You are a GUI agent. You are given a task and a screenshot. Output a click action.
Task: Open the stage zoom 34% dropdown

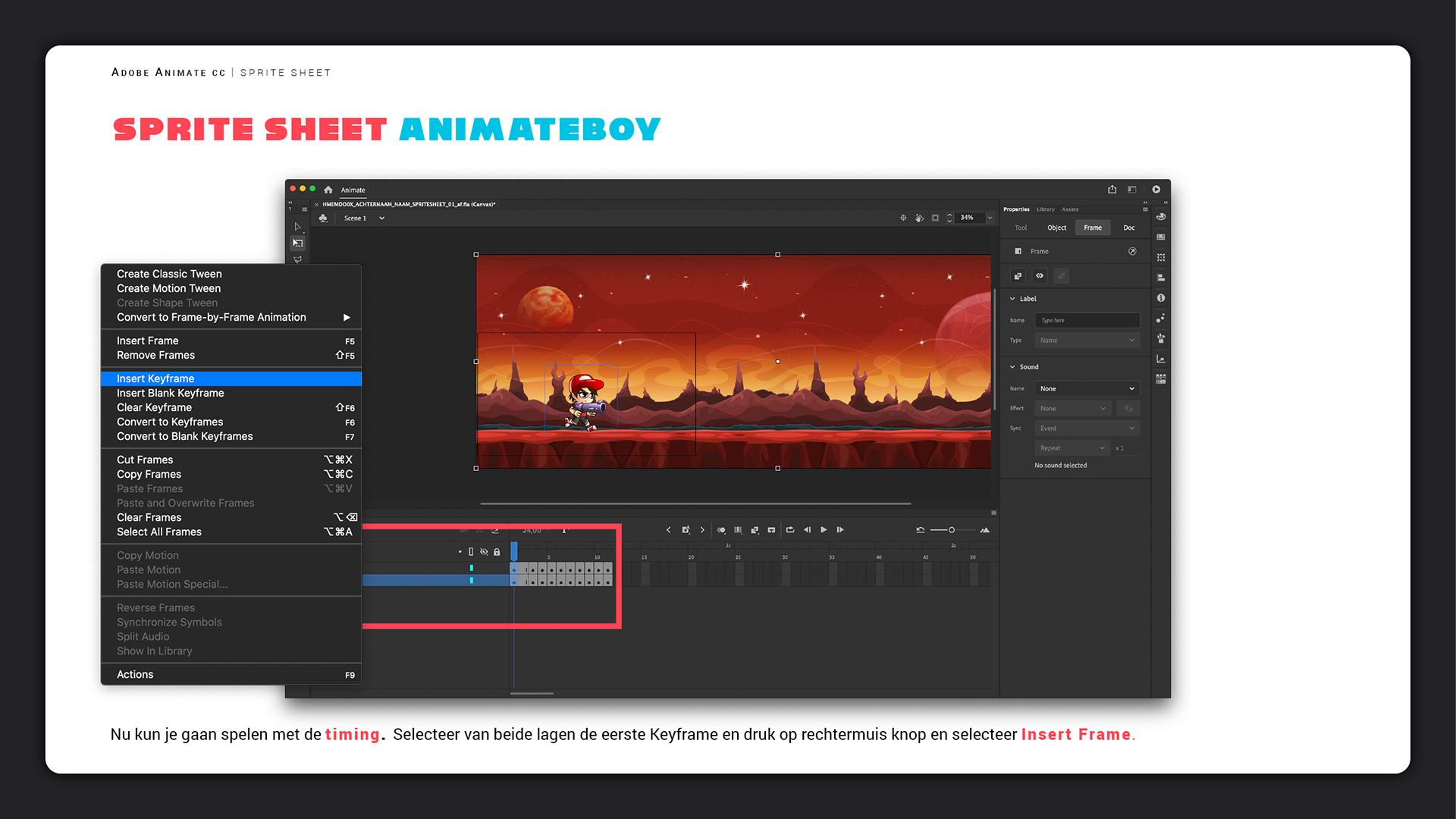pyautogui.click(x=990, y=218)
